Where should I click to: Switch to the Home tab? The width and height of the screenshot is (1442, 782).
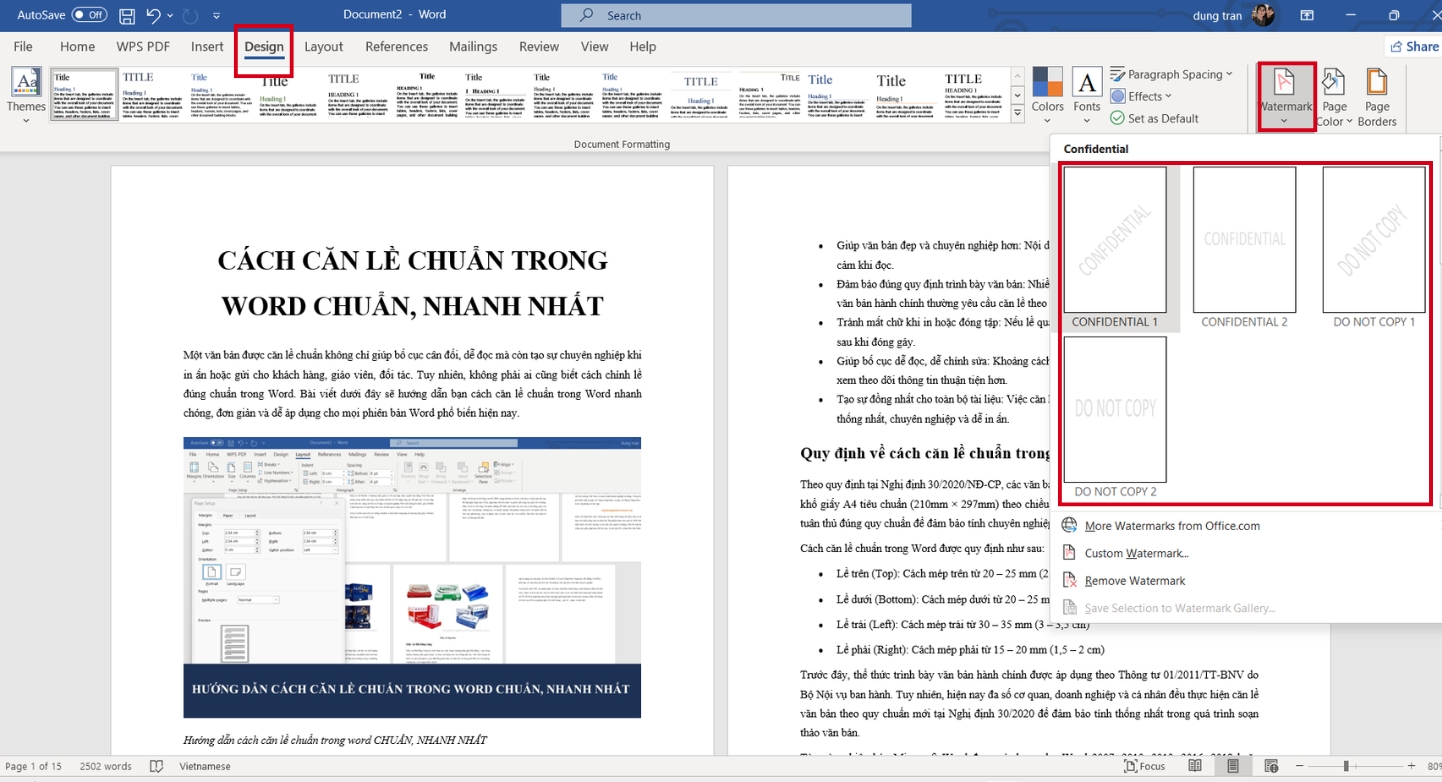coord(77,46)
